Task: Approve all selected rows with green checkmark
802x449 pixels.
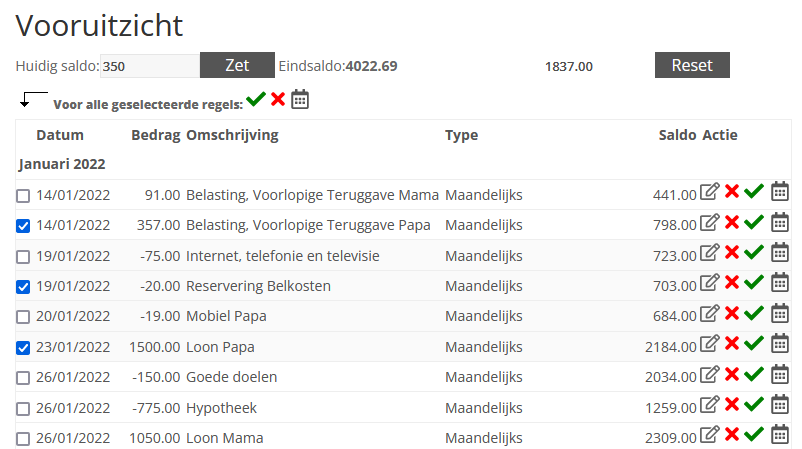Action: pos(256,99)
